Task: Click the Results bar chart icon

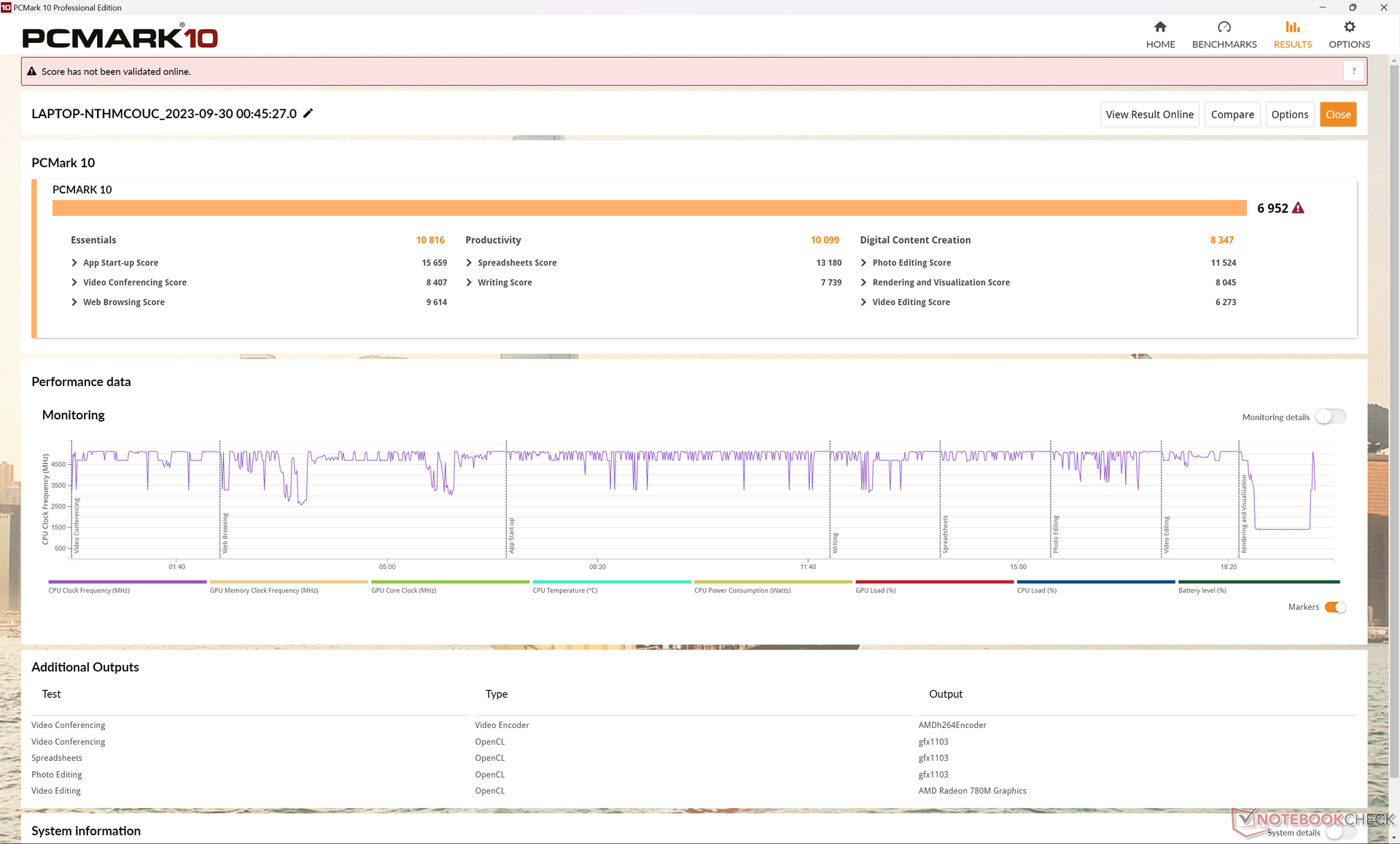Action: [1292, 28]
